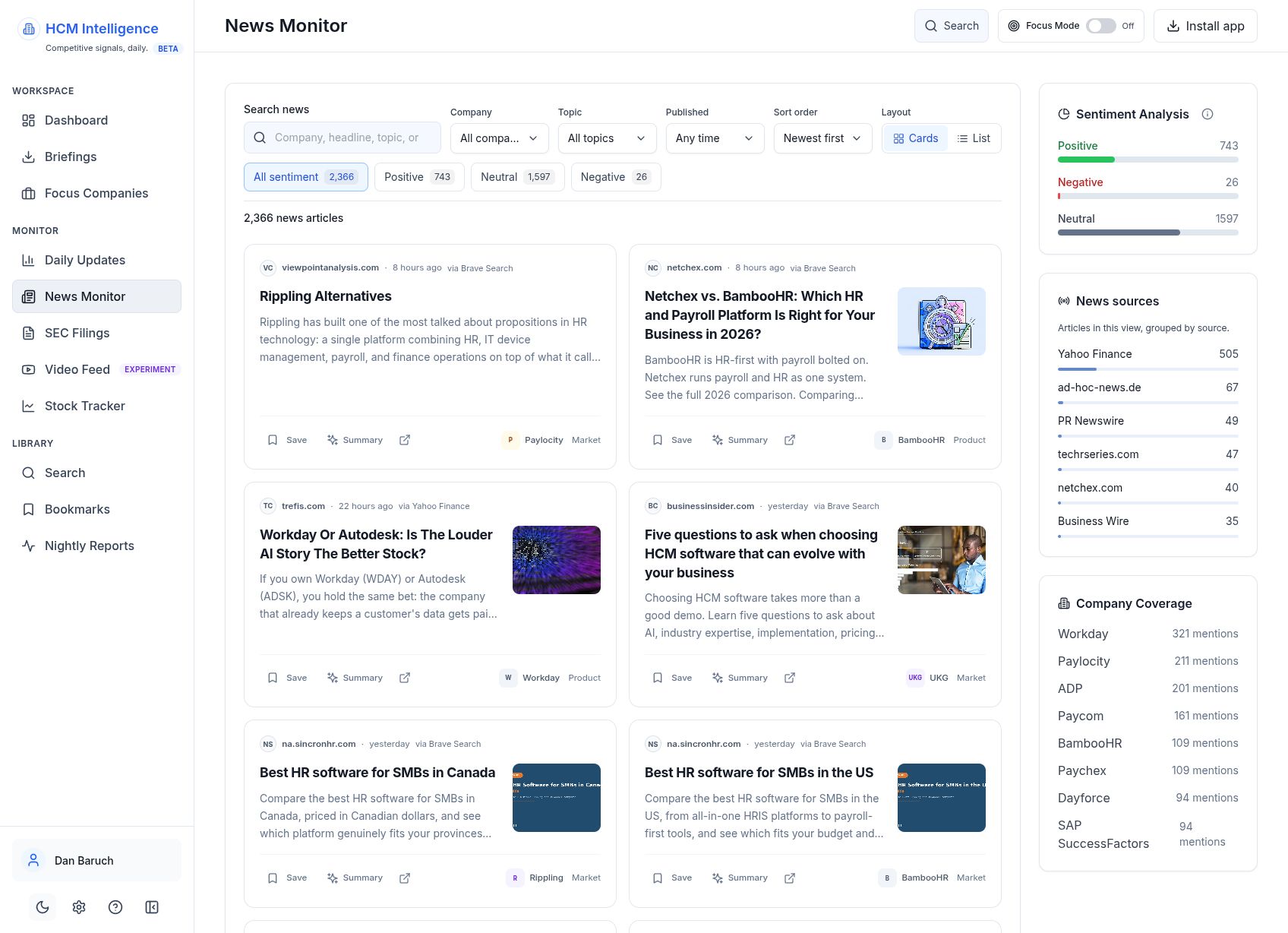Open Five questions article external link icon

pos(790,678)
